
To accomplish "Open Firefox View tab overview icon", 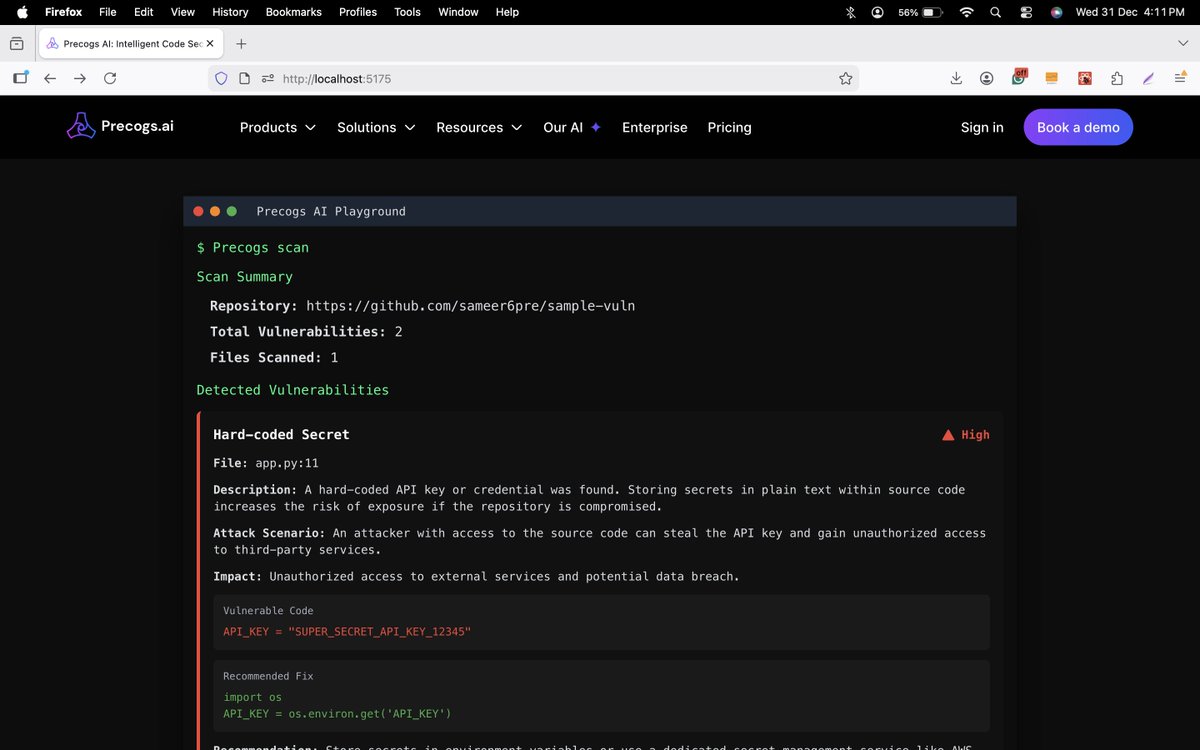I will (x=16, y=44).
